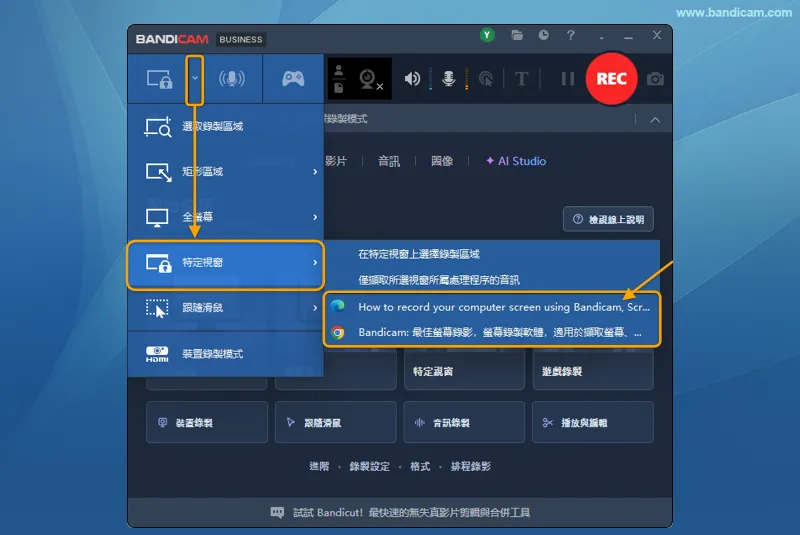The image size is (800, 535).
Task: Start recording with the REC button
Action: tap(611, 79)
